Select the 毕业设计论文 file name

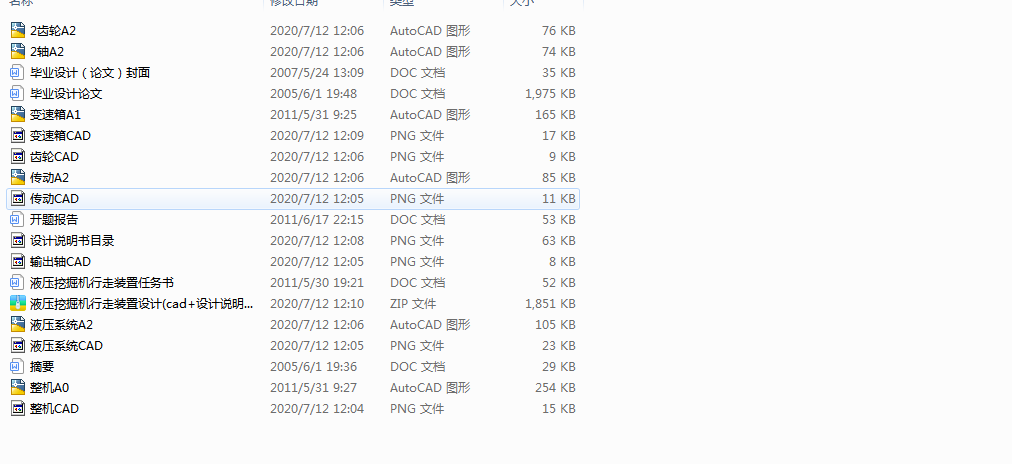[66, 94]
